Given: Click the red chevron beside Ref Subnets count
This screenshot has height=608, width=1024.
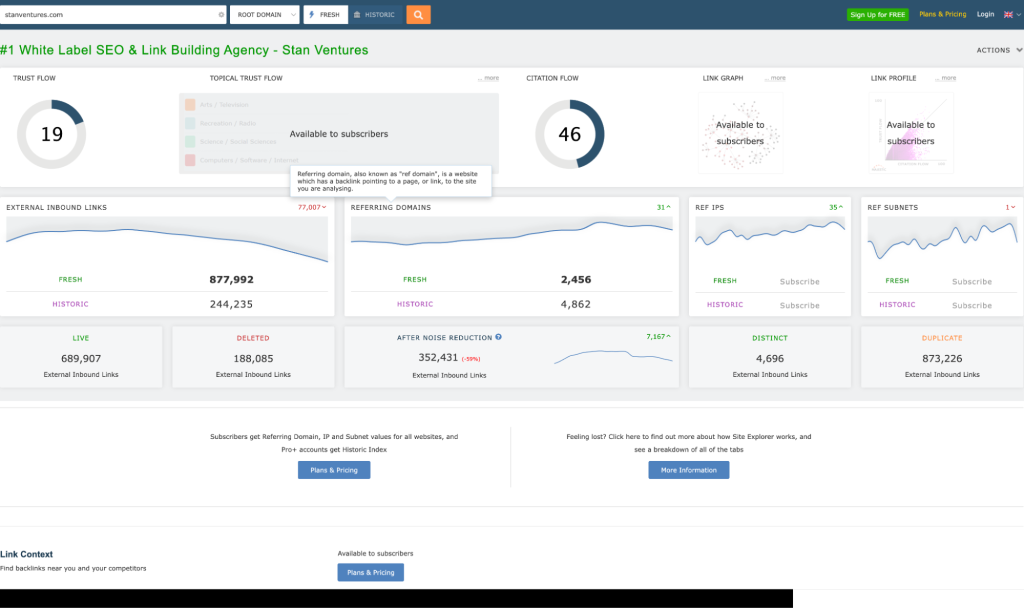Looking at the screenshot, I should tap(1012, 208).
